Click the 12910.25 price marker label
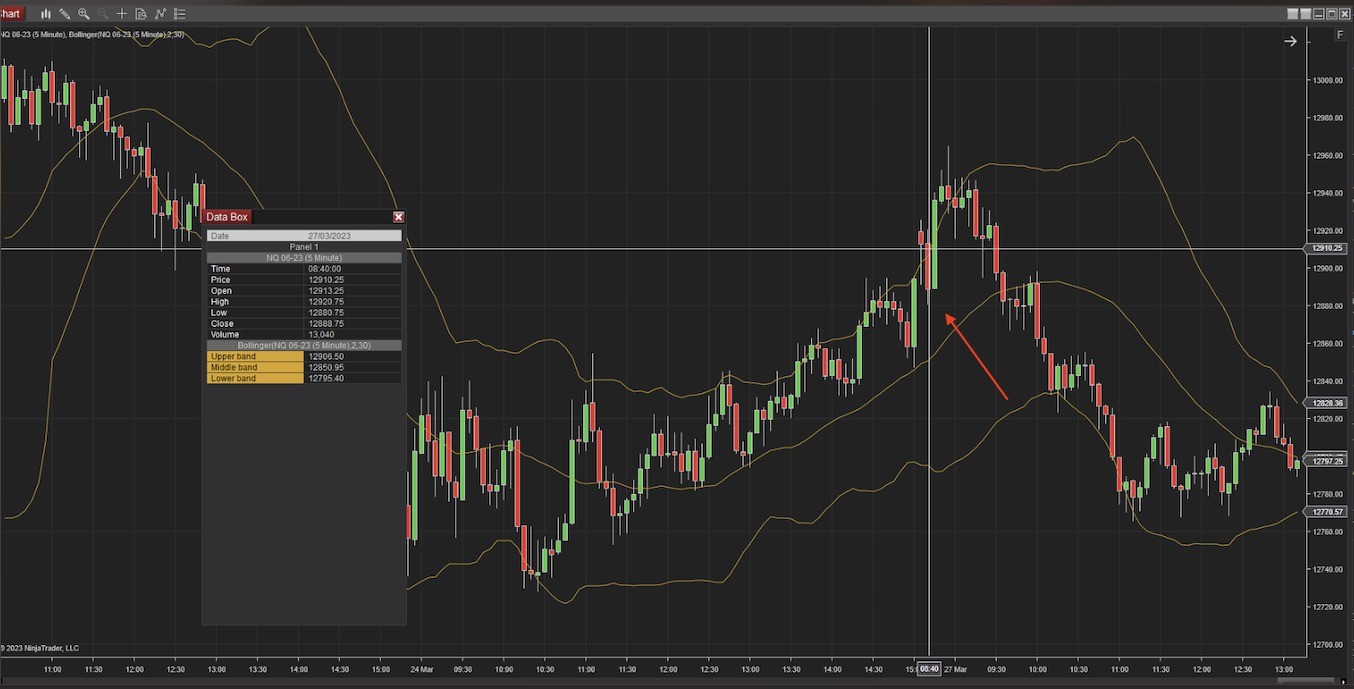Viewport: 1354px width, 689px height. 1325,248
